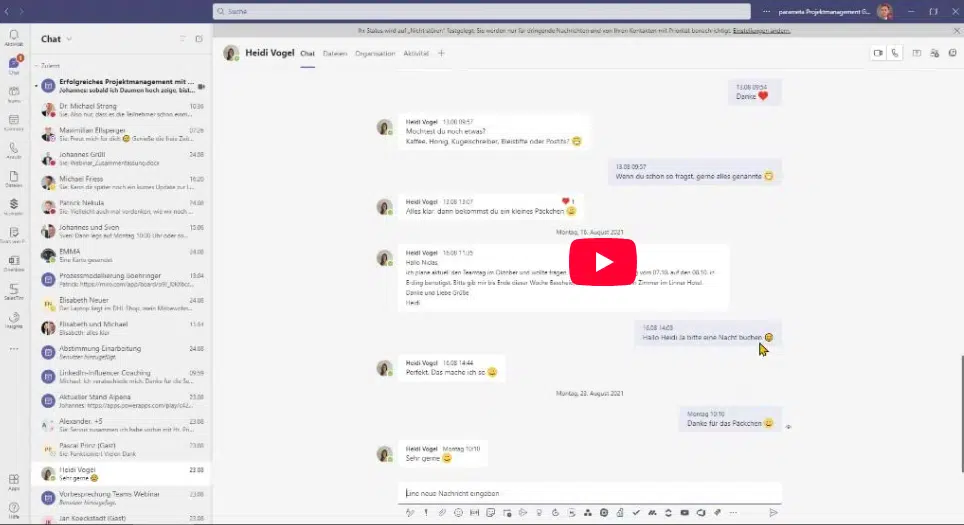Open the Files (Dateien) sidebar icon
The width and height of the screenshot is (964, 525).
(x=14, y=179)
